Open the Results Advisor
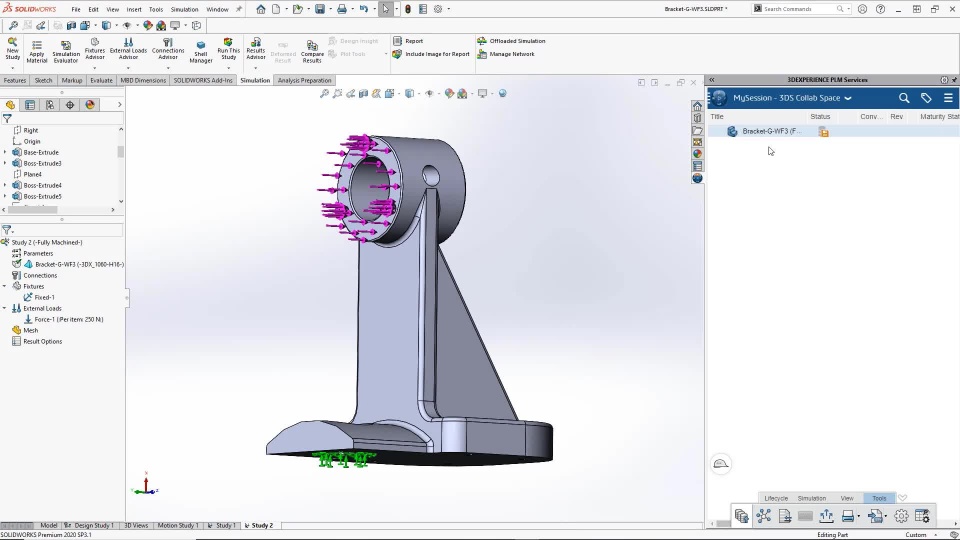The image size is (960, 540). [256, 49]
